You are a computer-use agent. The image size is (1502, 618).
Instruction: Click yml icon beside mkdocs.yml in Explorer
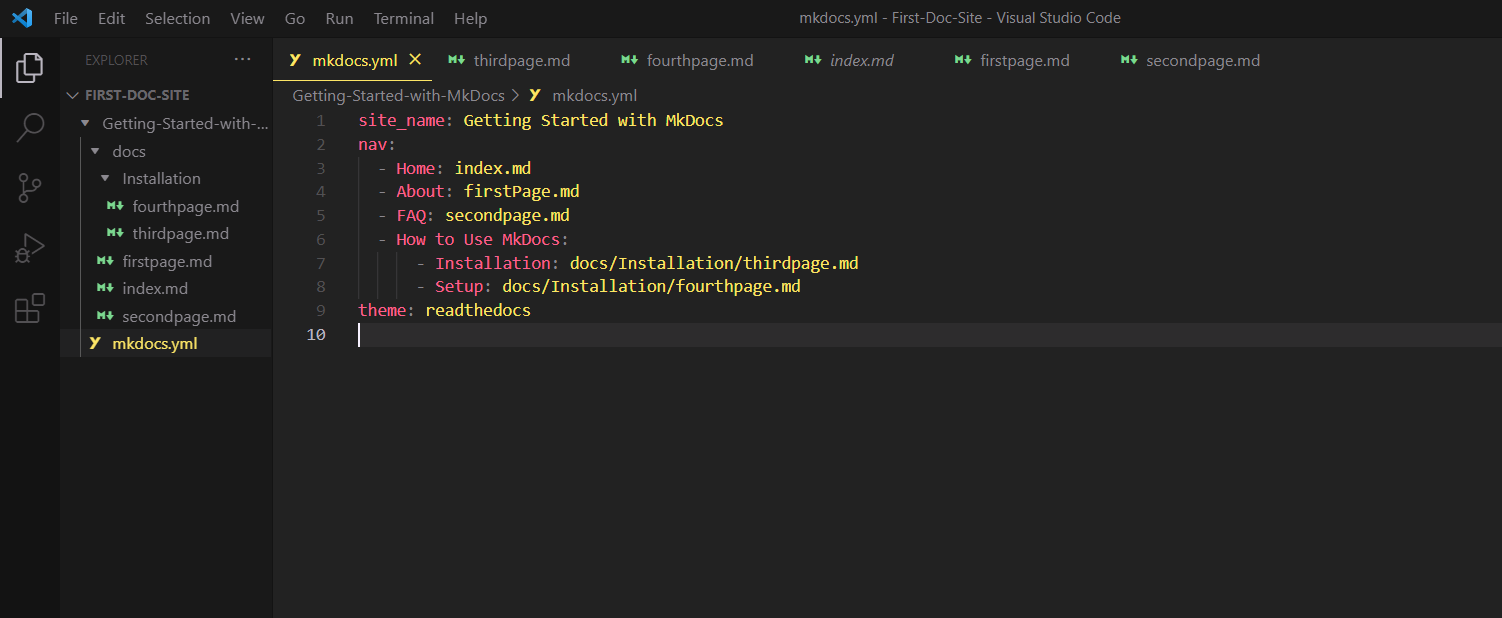pos(95,343)
